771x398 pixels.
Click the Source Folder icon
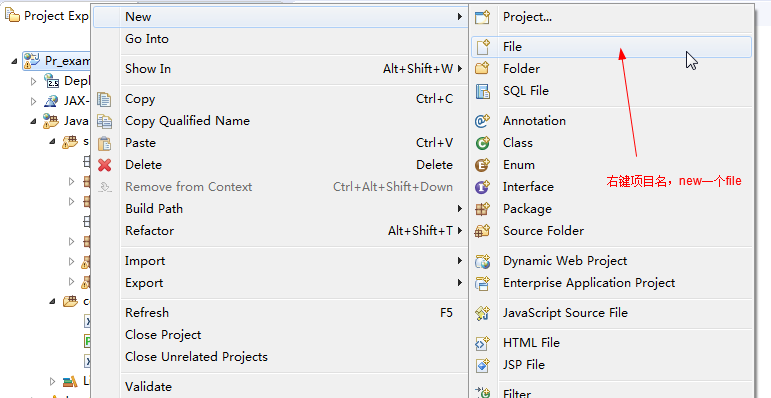point(482,231)
